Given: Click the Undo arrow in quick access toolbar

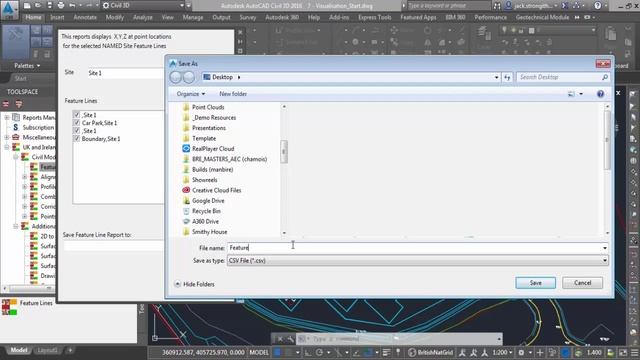Looking at the screenshot, I should (72, 6).
